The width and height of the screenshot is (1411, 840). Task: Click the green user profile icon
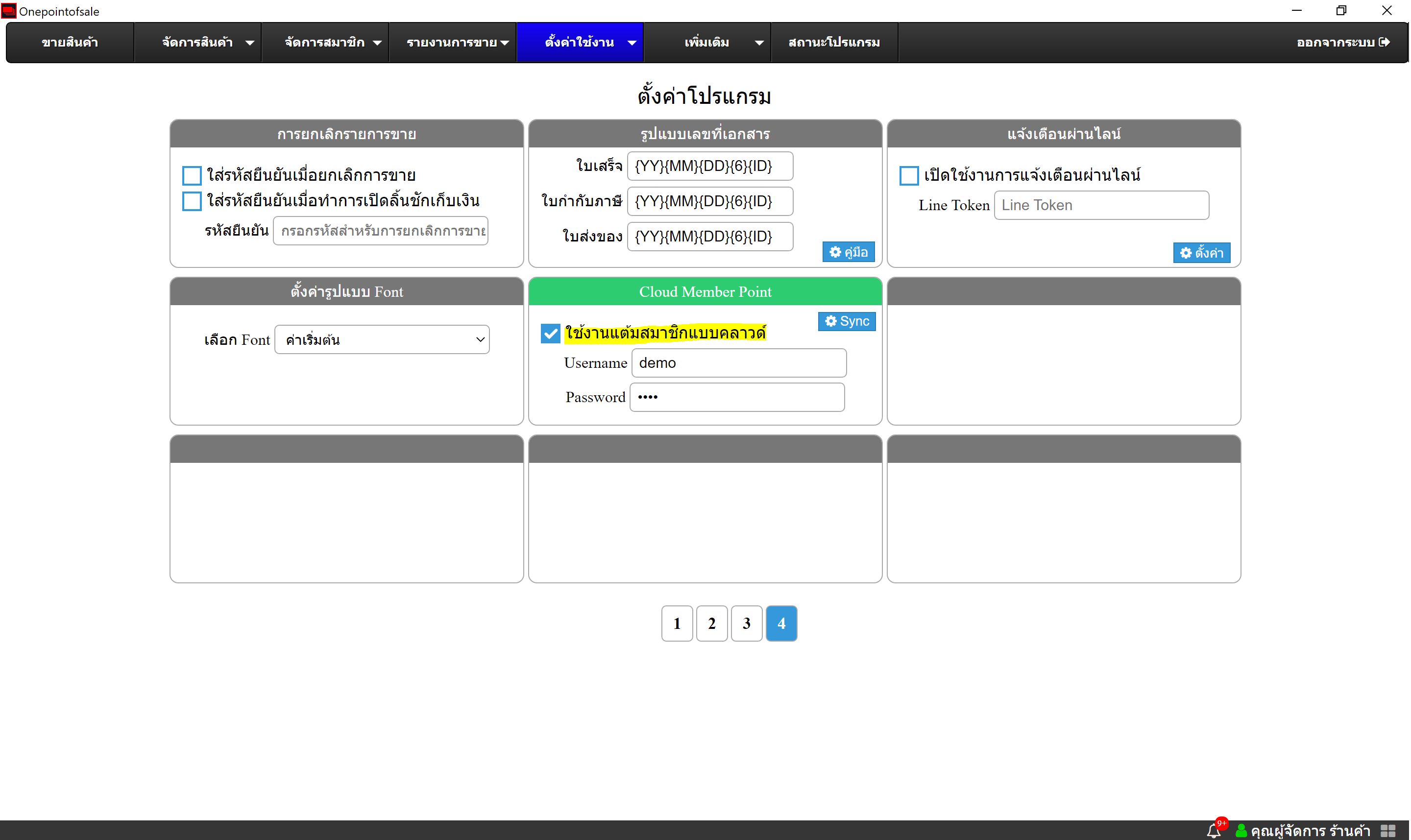pos(1241,830)
